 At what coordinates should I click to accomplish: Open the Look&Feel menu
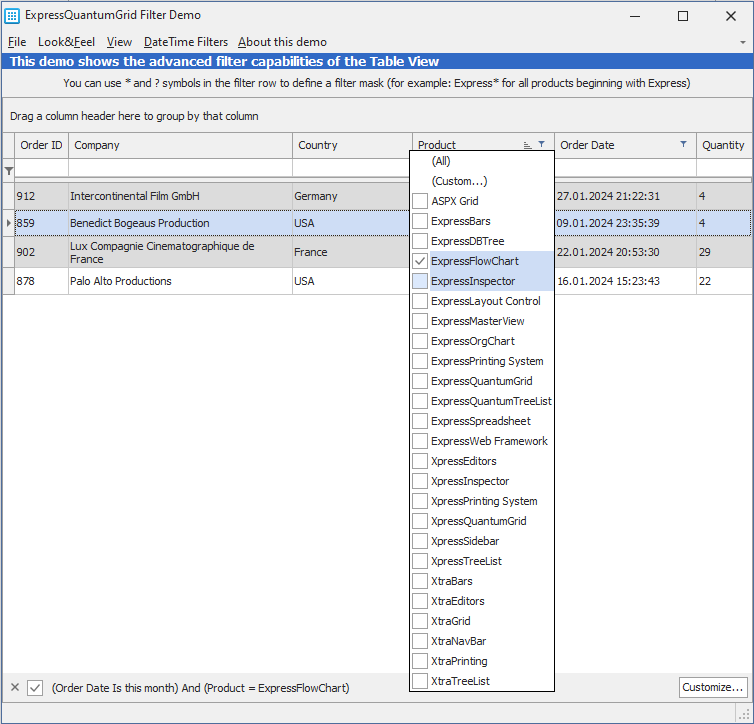pos(66,42)
